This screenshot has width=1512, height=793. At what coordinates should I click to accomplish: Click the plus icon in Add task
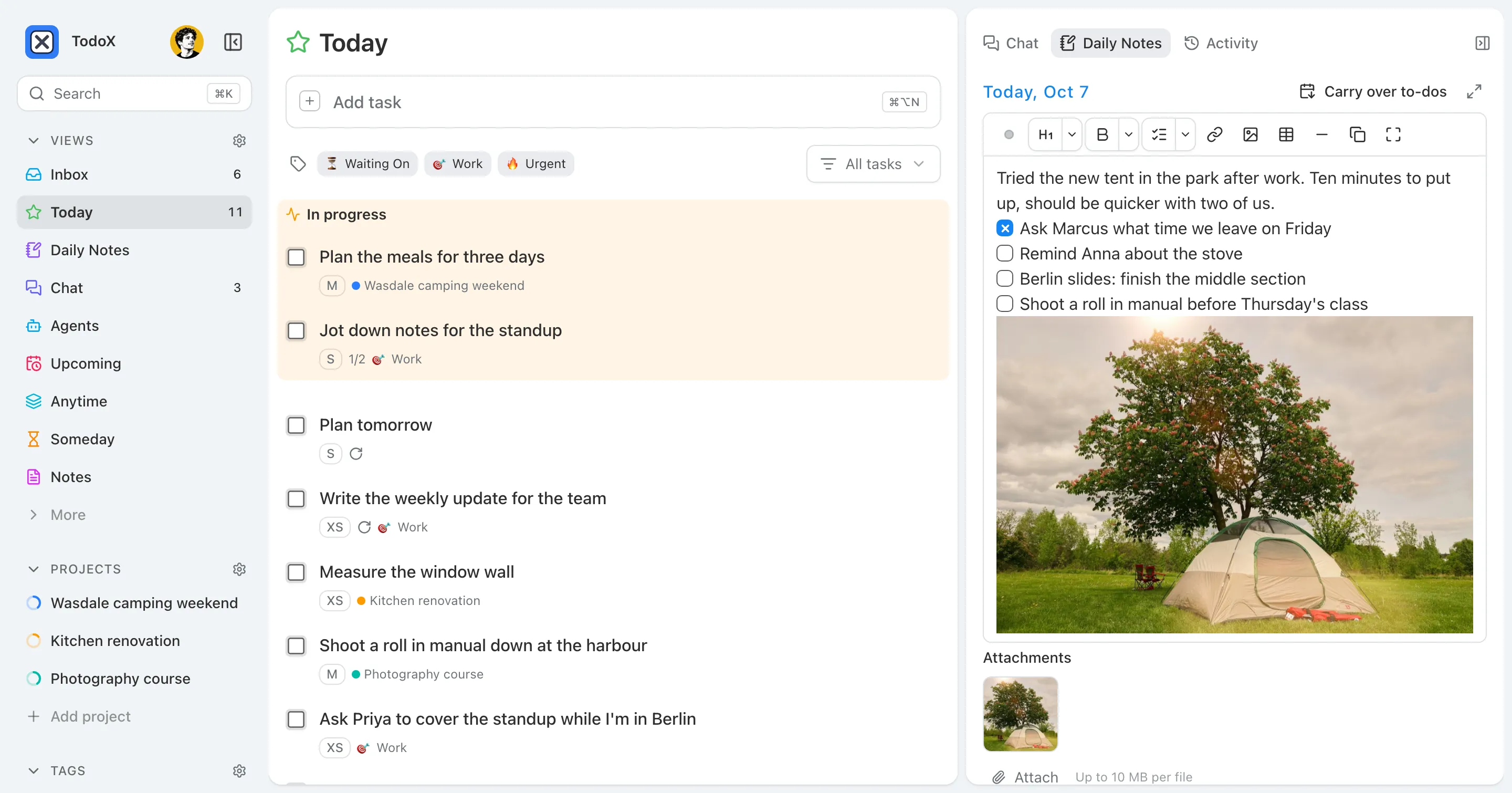click(x=309, y=101)
